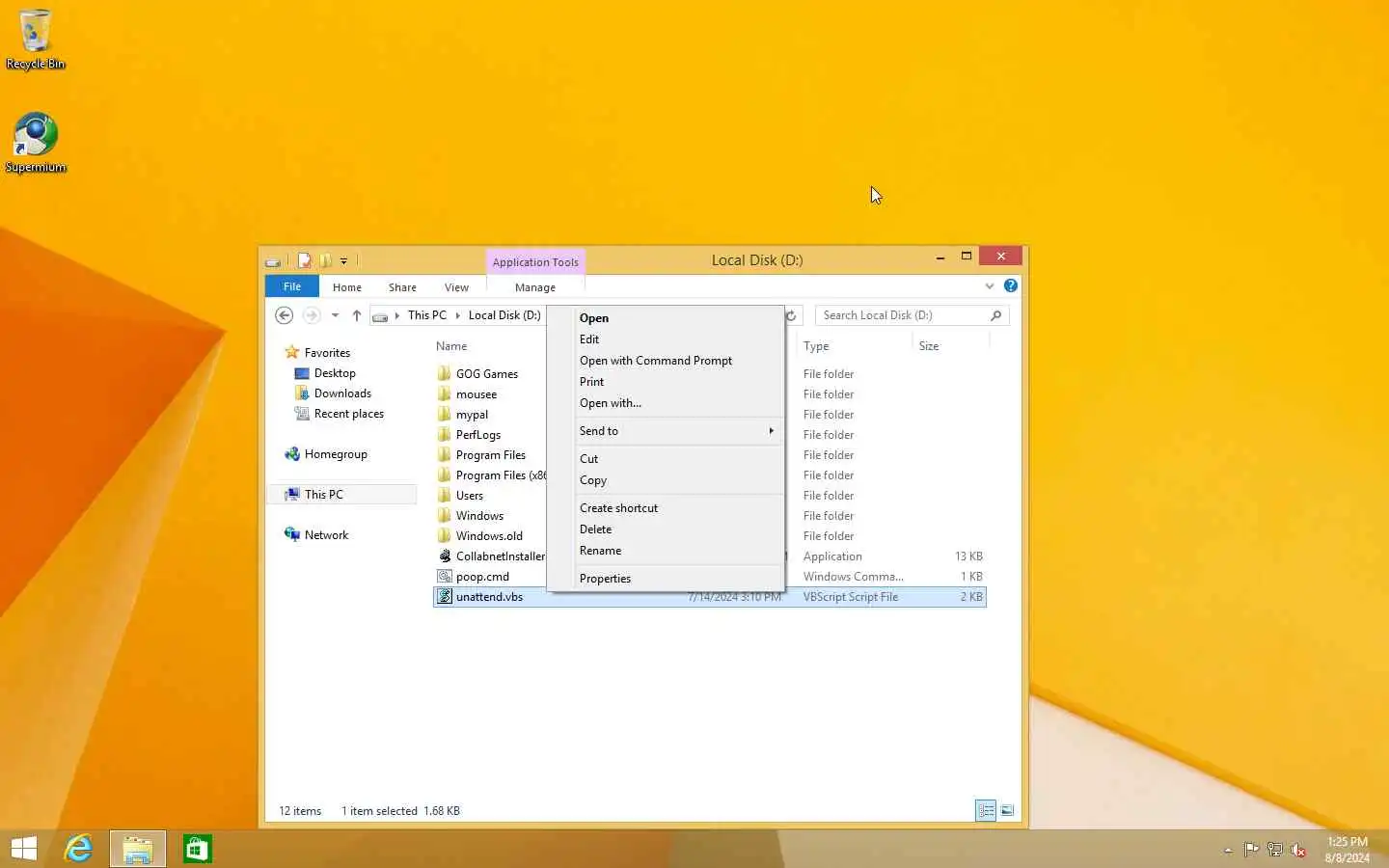1389x868 pixels.
Task: Expand the ribbon with the chevron
Action: coord(989,286)
